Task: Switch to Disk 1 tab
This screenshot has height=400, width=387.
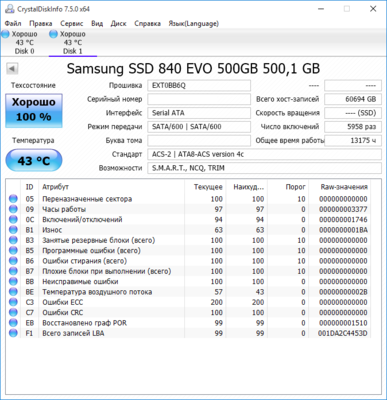Action: point(72,43)
